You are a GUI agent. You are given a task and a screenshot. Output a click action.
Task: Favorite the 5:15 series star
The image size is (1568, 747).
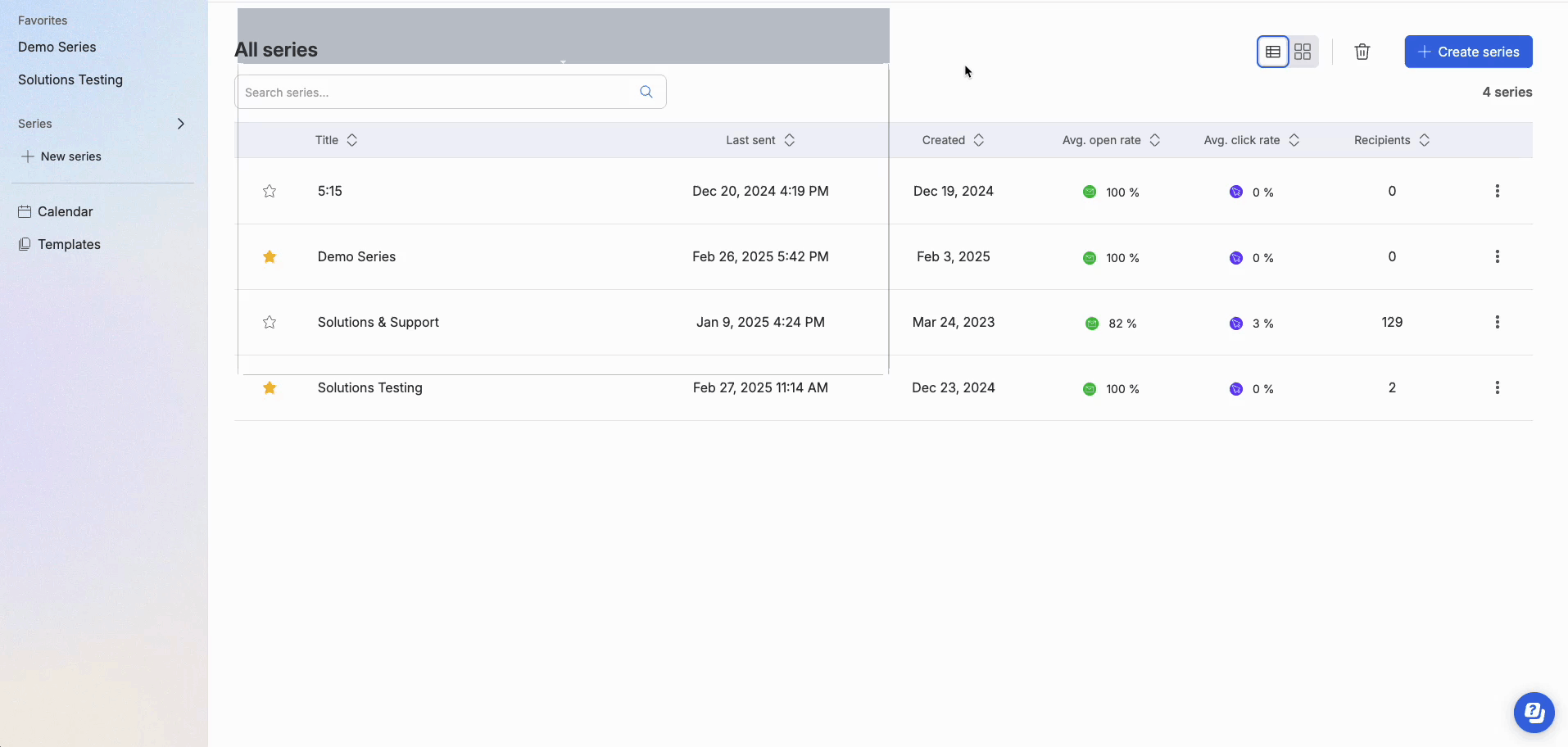point(270,191)
